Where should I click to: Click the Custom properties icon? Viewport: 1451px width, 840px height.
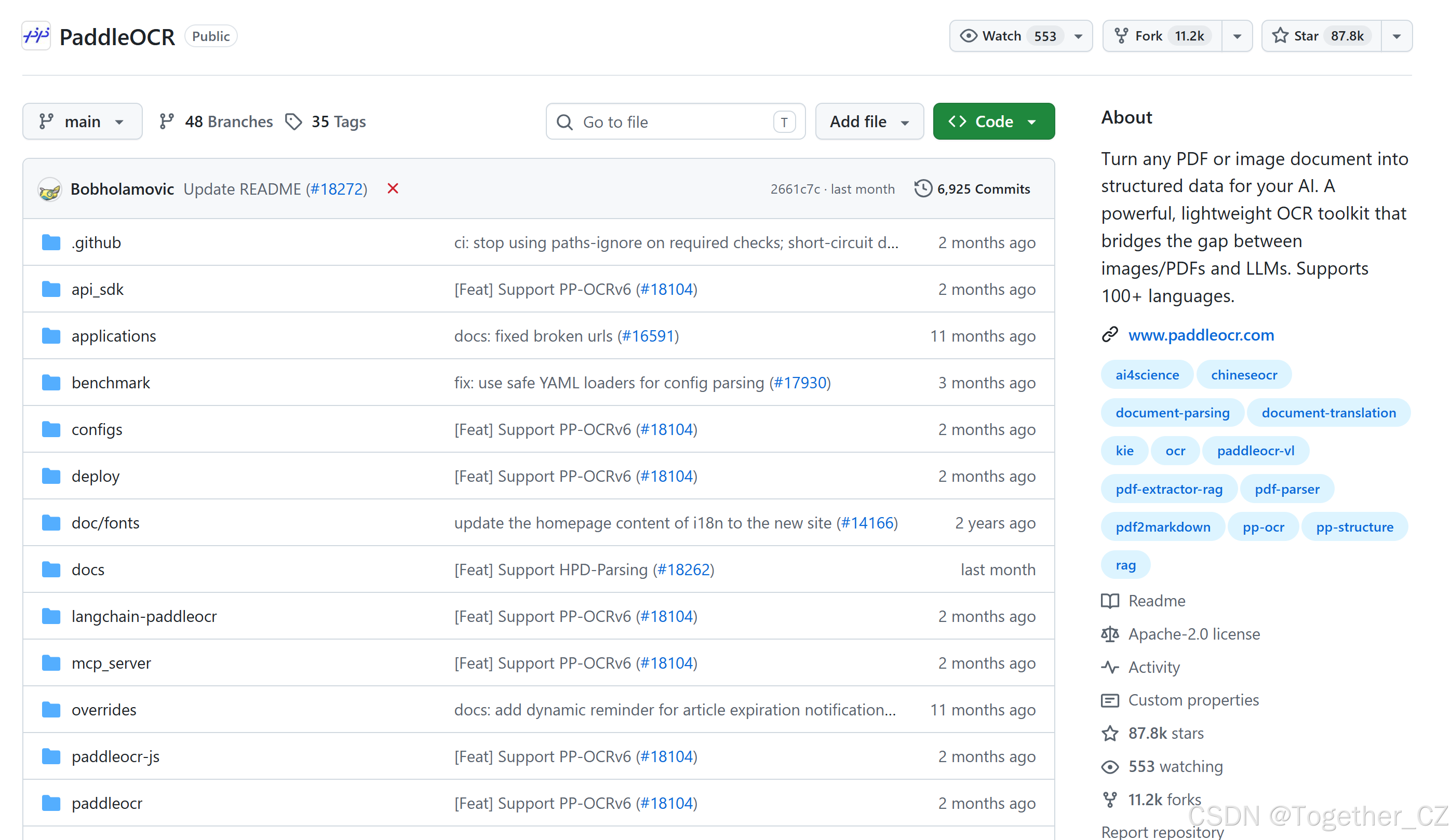click(x=1110, y=701)
